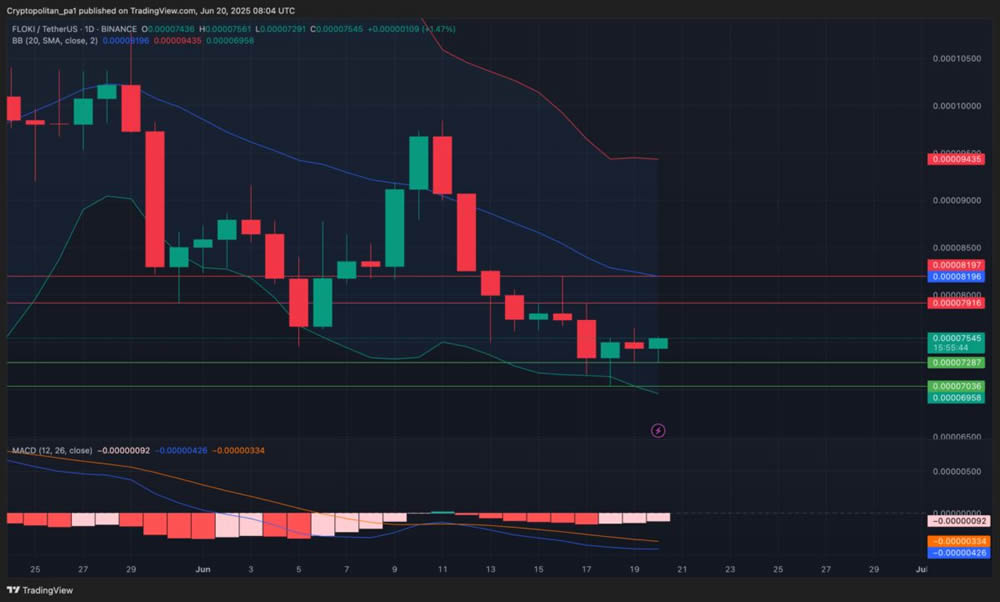Screen dimensions: 1000x602
Task: Click the green 0.00007036 support price label
Action: pos(956,386)
